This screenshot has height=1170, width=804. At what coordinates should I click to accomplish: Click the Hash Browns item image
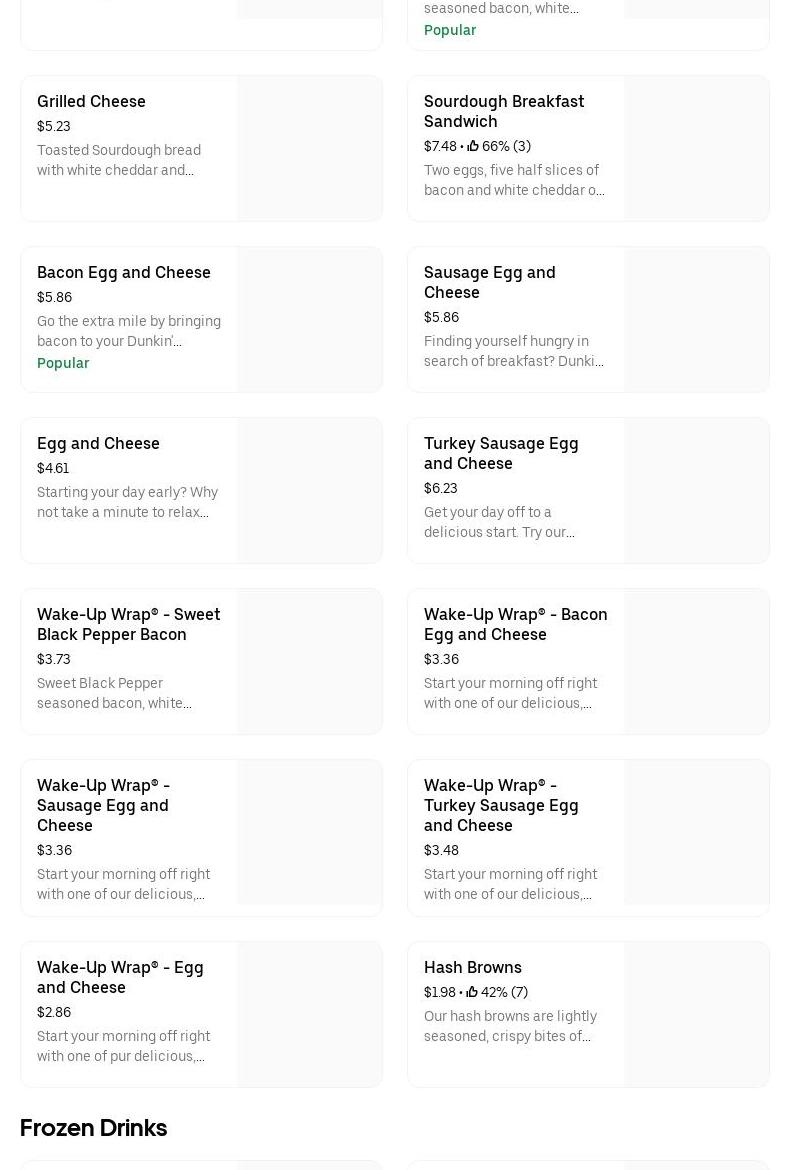[x=696, y=1014]
